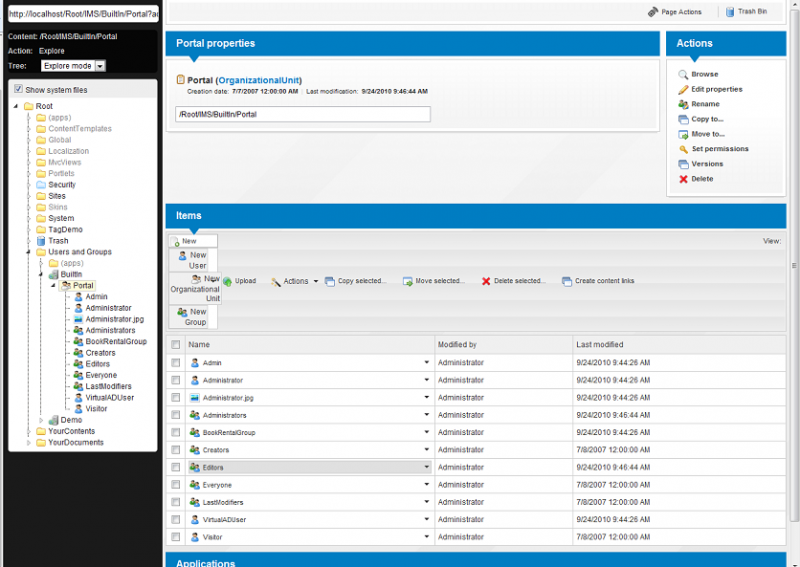
Task: Click the Move selected icon
Action: 407,281
